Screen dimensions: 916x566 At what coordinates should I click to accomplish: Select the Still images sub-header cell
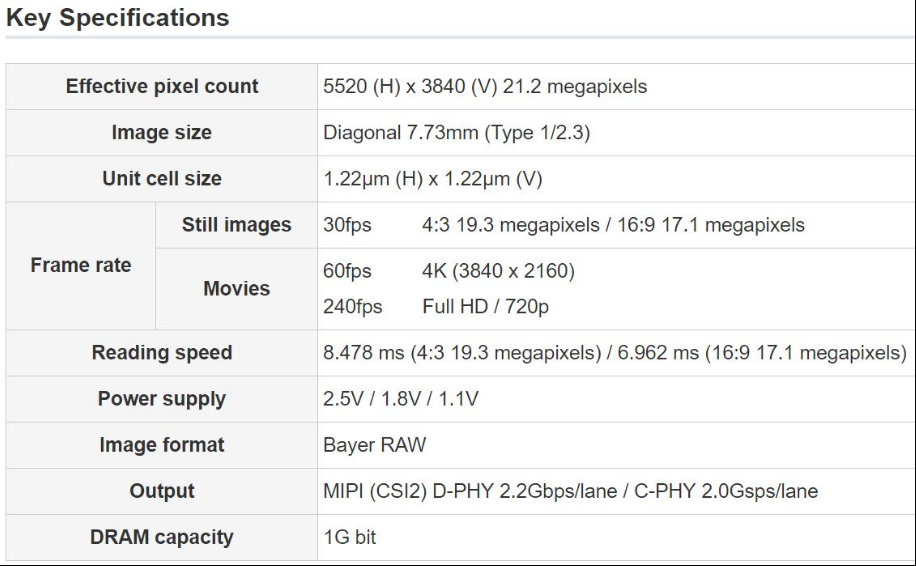point(237,225)
